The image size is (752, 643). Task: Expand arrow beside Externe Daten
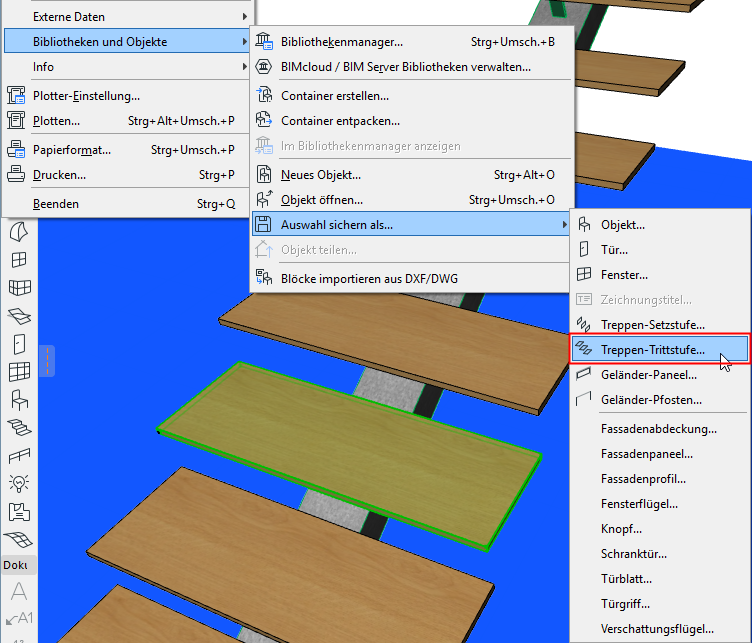(245, 17)
